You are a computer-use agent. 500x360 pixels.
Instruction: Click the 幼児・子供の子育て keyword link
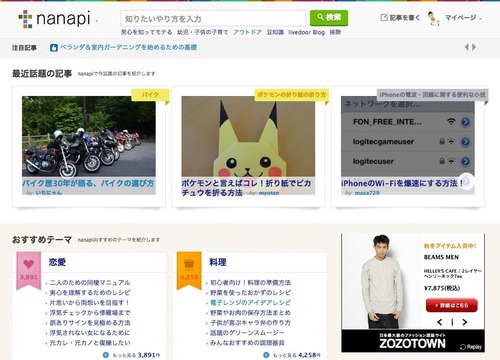pyautogui.click(x=202, y=32)
